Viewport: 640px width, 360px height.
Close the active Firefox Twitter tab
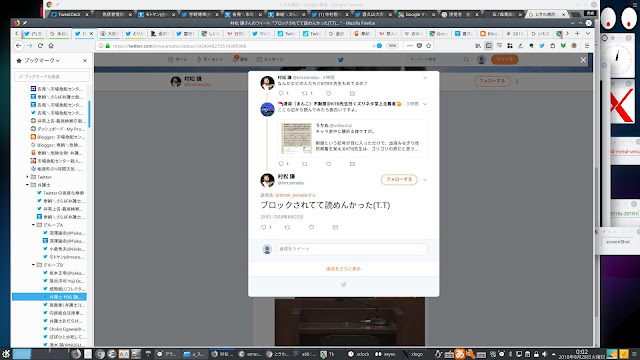tap(91, 33)
